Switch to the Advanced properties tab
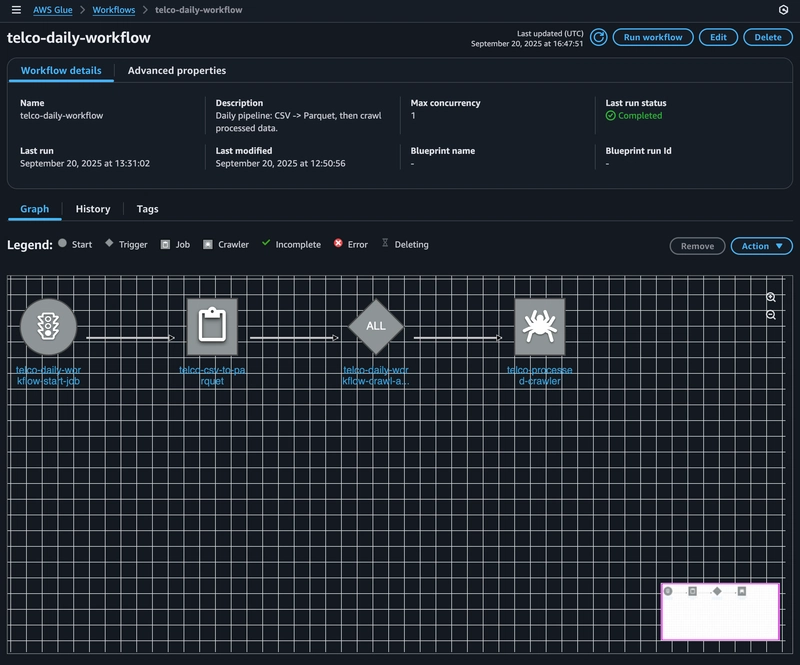800x665 pixels. (x=177, y=71)
